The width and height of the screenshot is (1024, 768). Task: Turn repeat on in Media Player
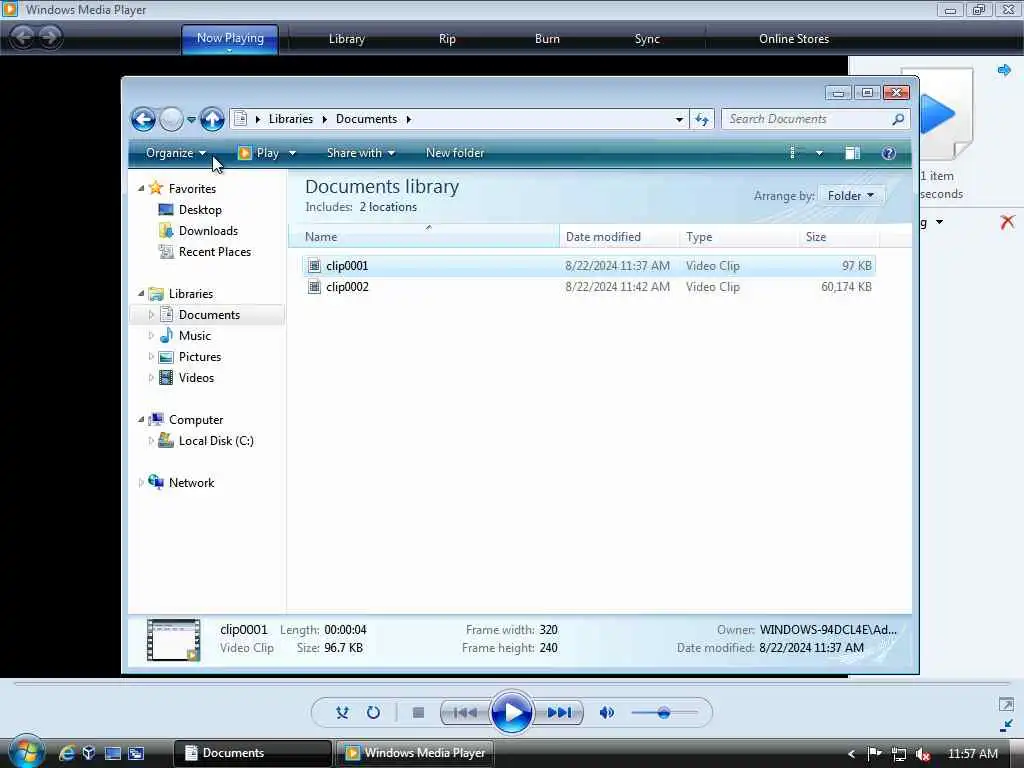374,712
